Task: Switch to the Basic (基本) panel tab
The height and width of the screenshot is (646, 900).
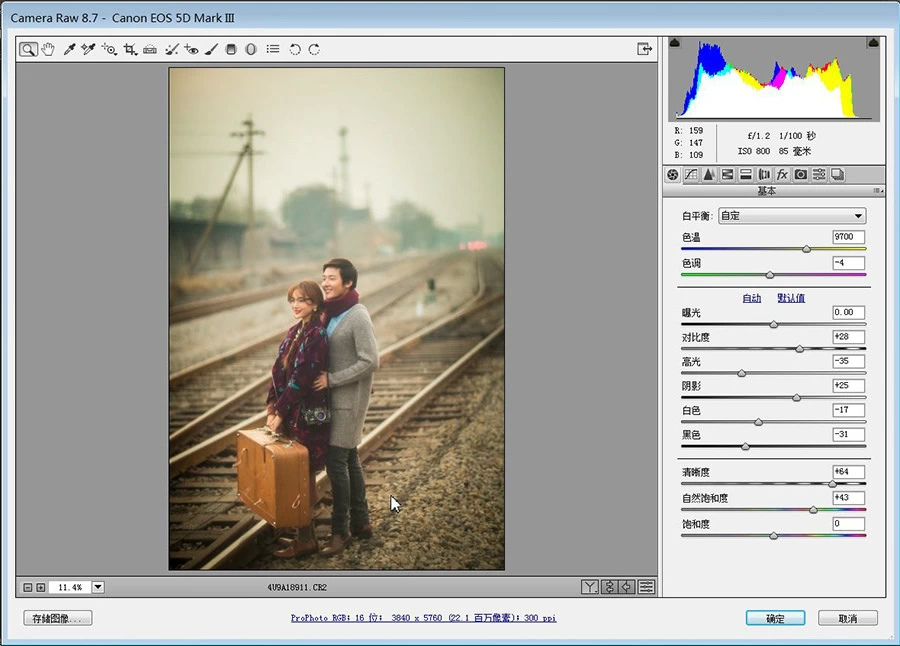Action: 672,175
